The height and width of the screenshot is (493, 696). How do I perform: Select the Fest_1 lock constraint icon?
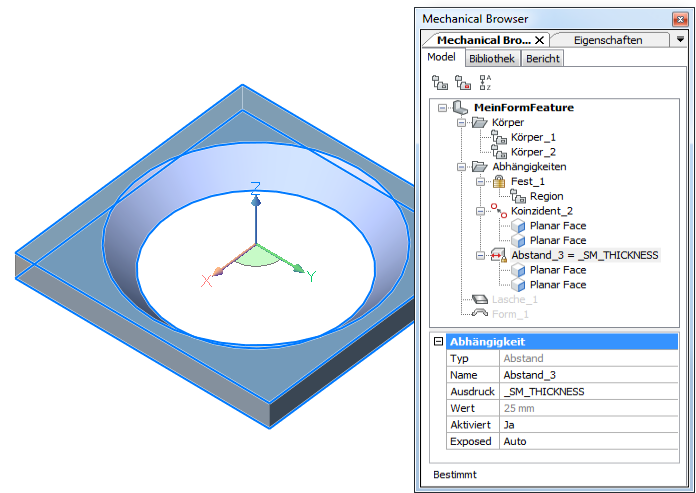tap(499, 181)
